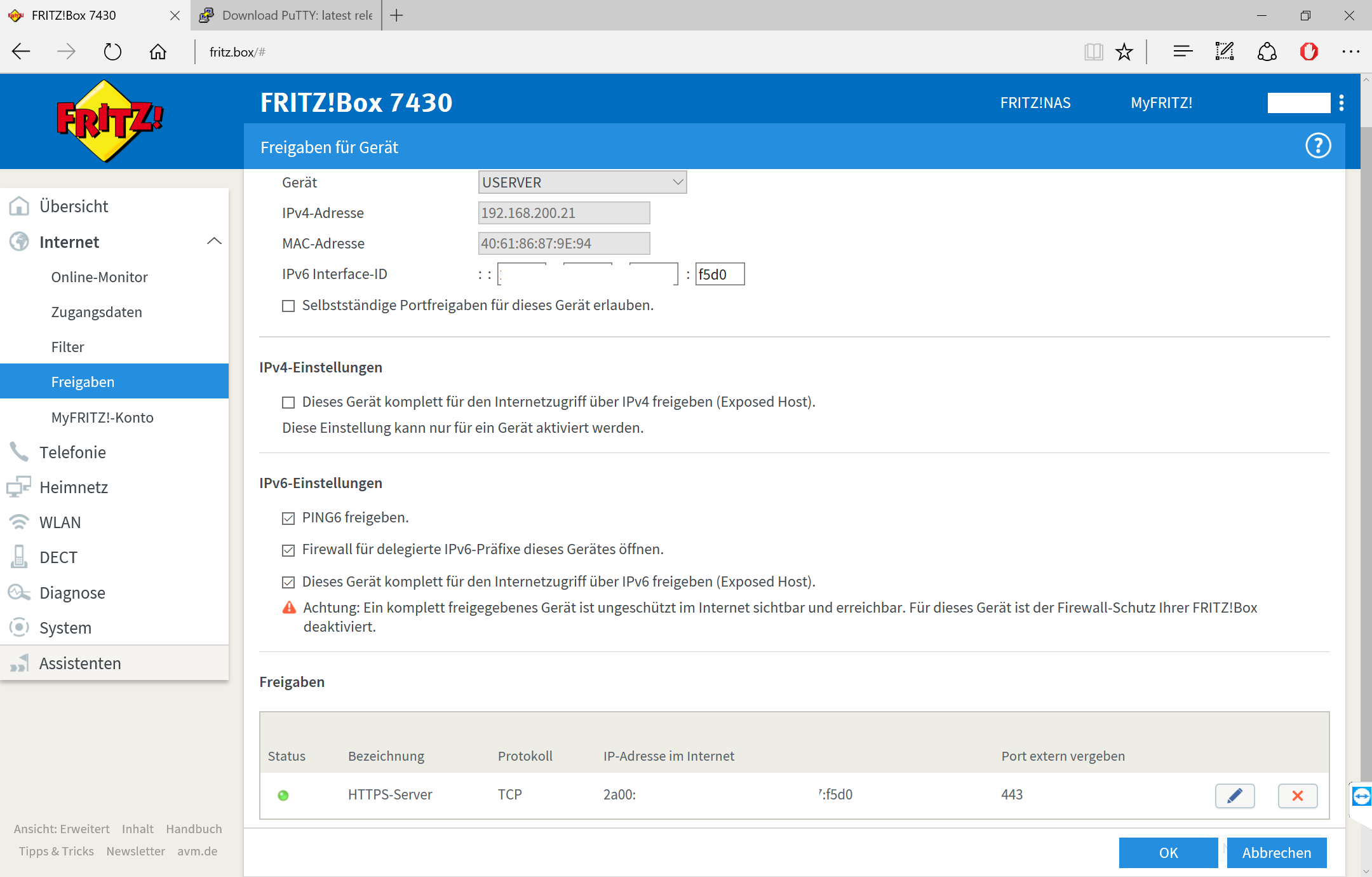Viewport: 1372px width, 877px height.
Task: Open the three-dot menu in blue header
Action: coord(1341,103)
